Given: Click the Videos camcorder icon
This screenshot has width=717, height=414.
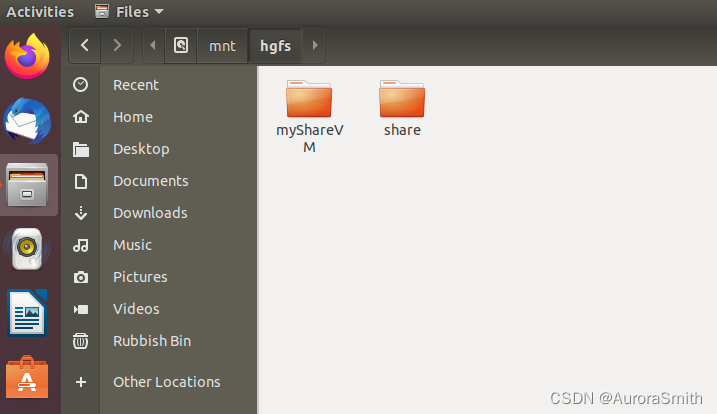Looking at the screenshot, I should [x=80, y=309].
